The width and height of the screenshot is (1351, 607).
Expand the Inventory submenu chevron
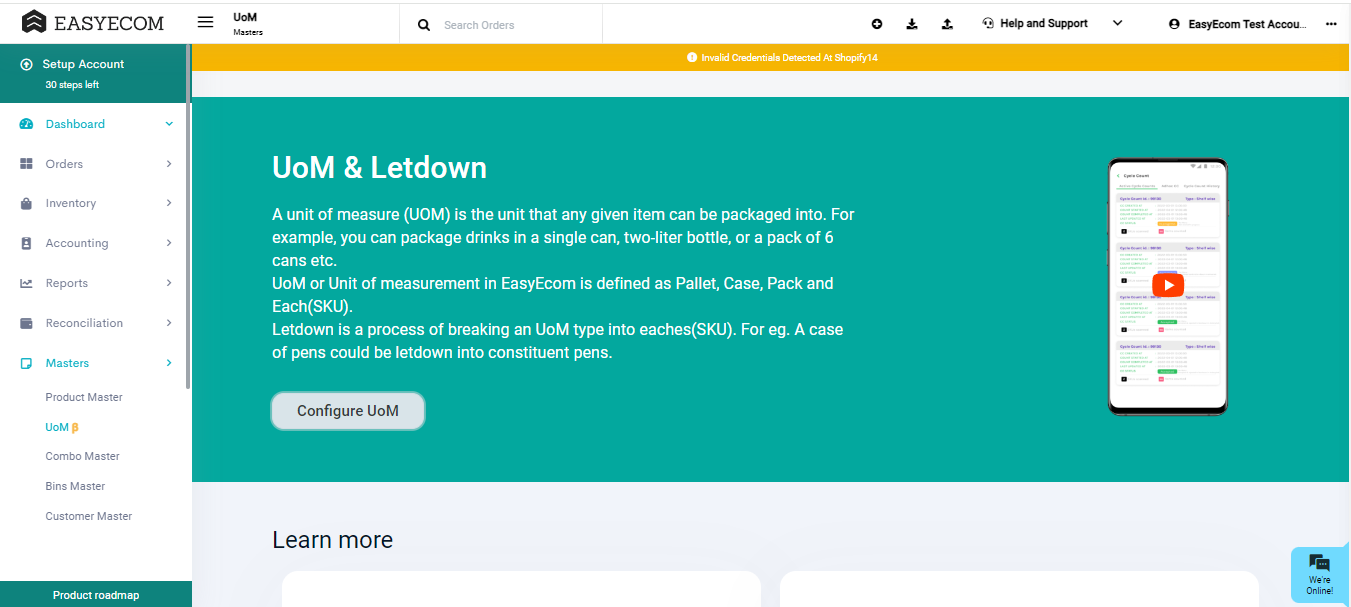(169, 203)
